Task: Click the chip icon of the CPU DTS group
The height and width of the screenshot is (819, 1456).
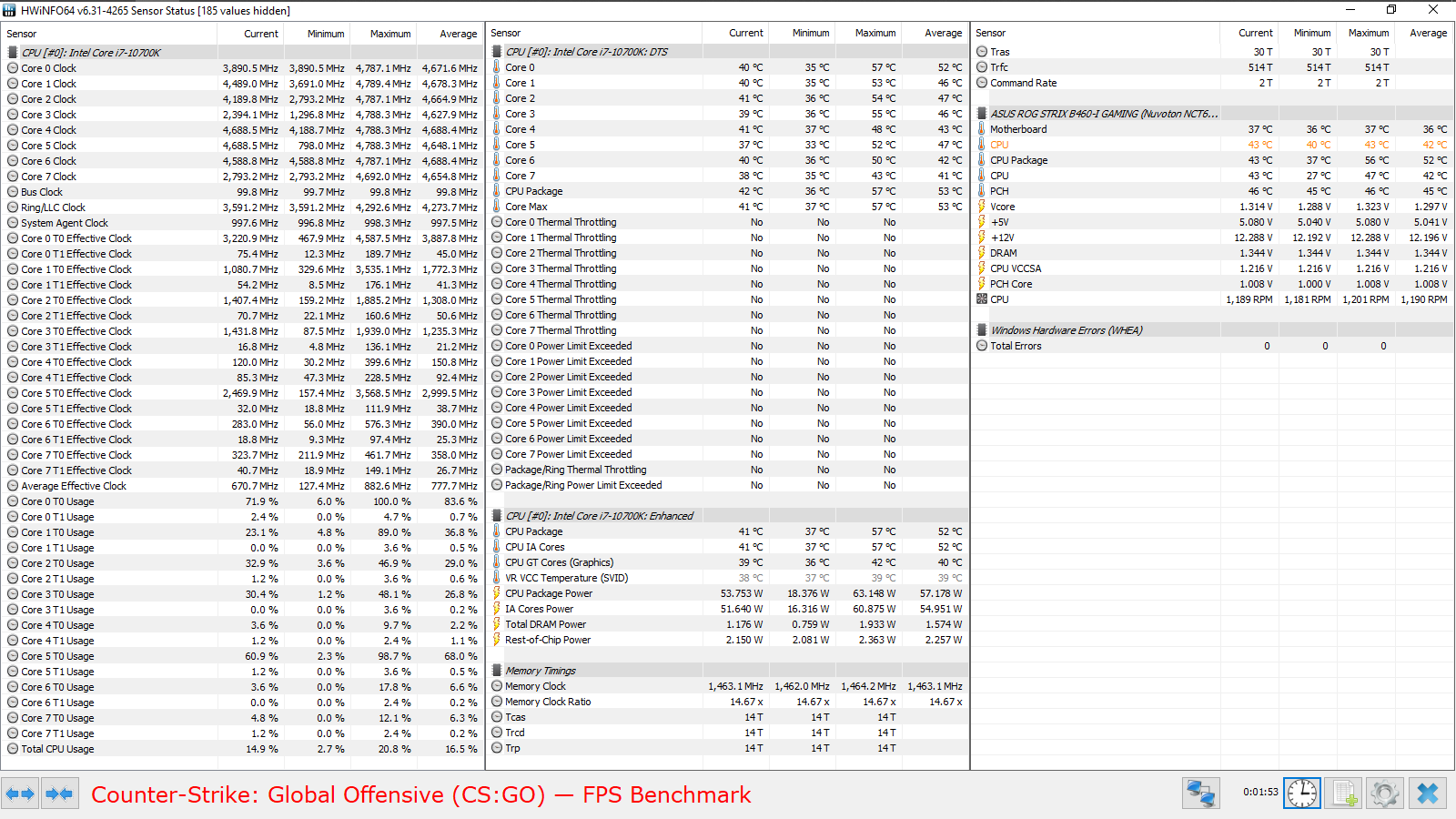Action: 497,52
